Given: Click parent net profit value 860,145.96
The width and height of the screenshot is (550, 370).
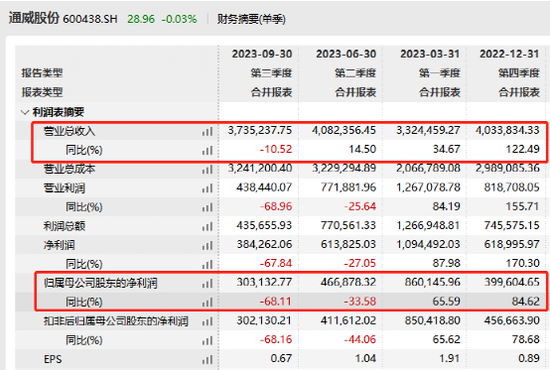Looking at the screenshot, I should [432, 282].
